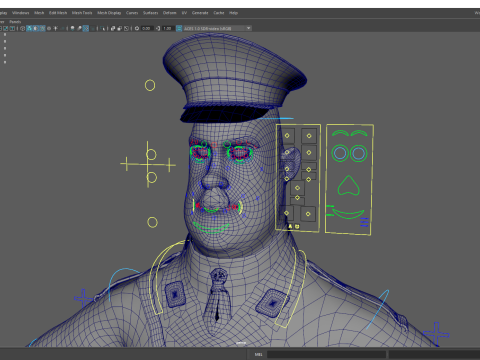Screen dimensions: 480x360
Task: Toggle the X-Ray Joints icon
Action: (126, 28)
